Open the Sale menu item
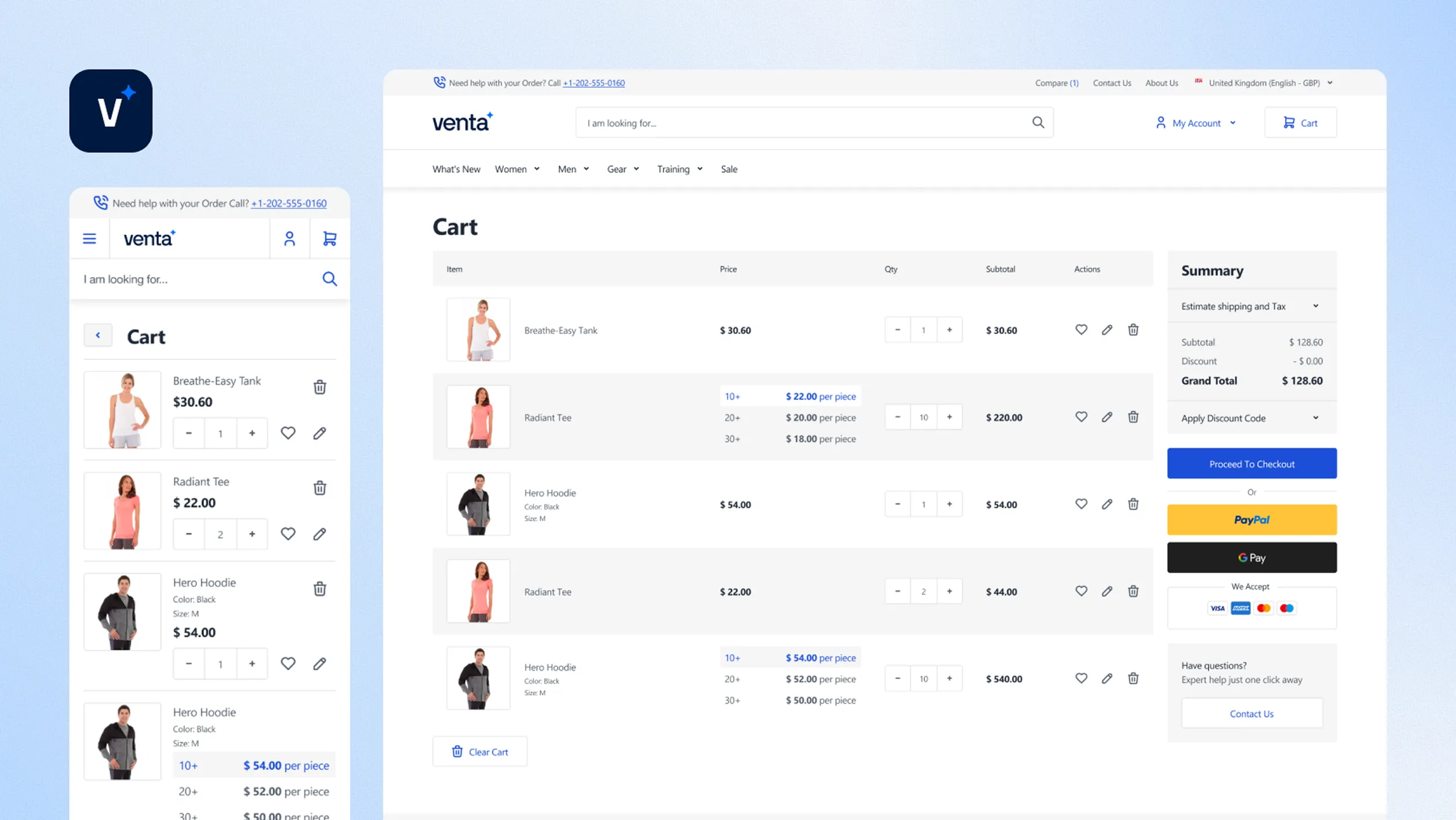 coord(729,169)
